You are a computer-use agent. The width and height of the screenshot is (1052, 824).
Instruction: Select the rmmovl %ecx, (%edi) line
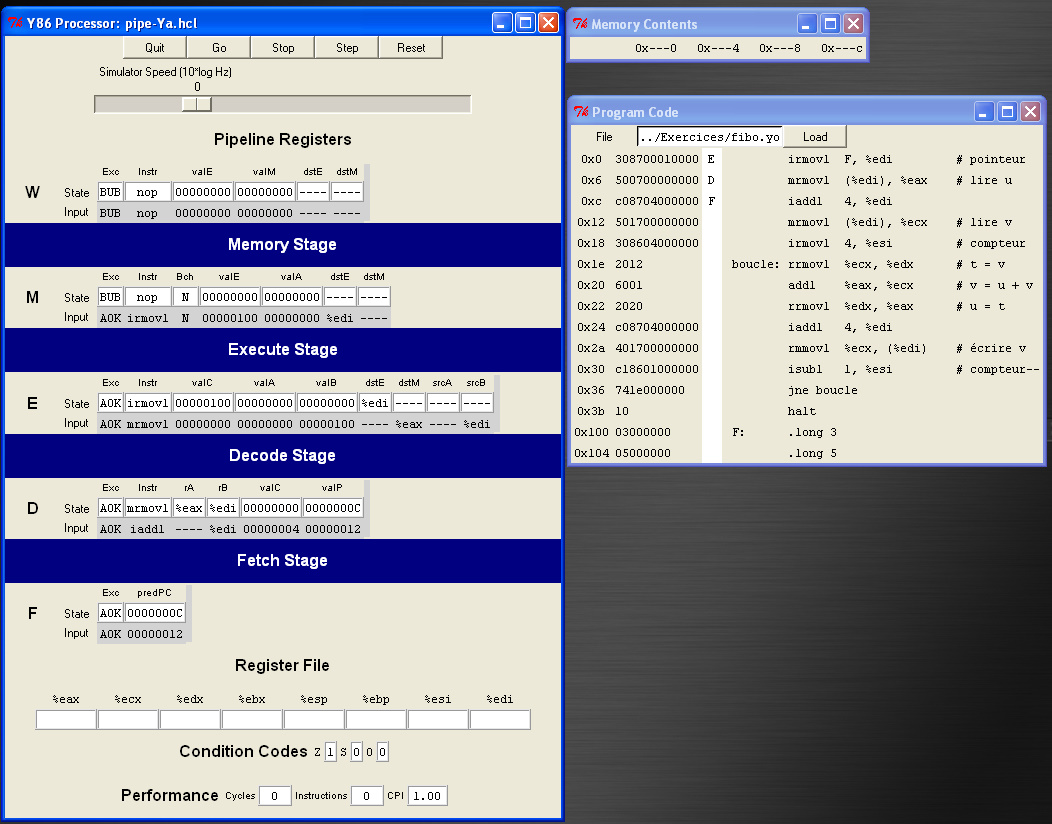807,348
